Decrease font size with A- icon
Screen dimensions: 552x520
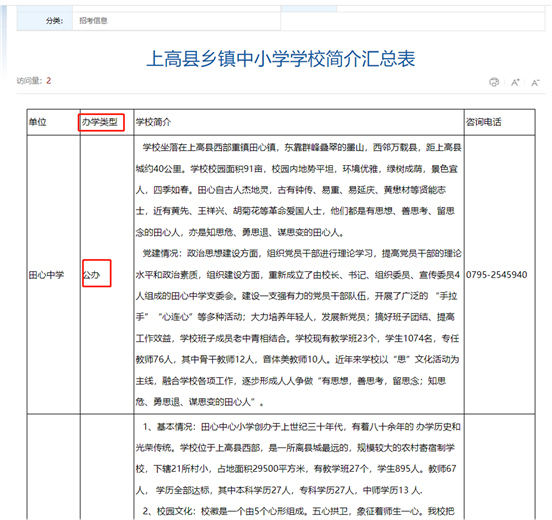[535, 83]
